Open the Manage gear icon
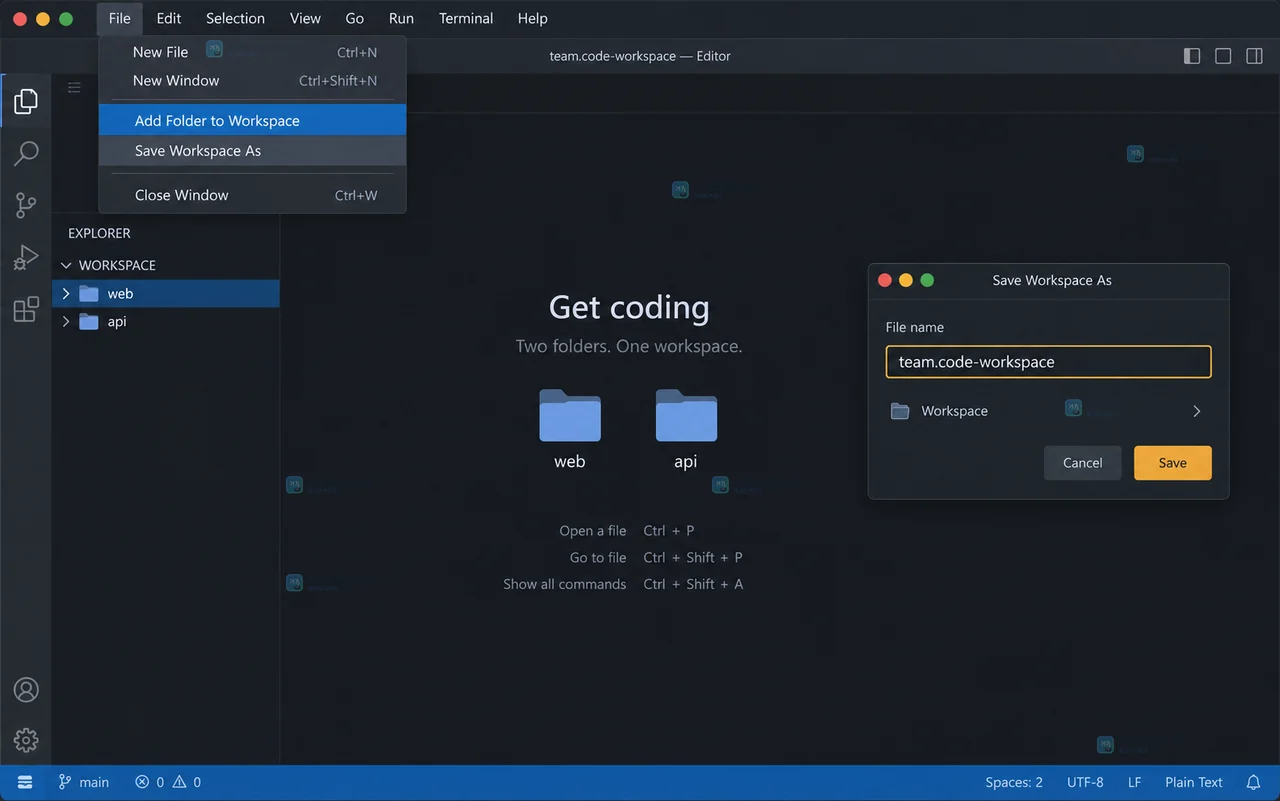This screenshot has height=801, width=1280. [x=26, y=740]
